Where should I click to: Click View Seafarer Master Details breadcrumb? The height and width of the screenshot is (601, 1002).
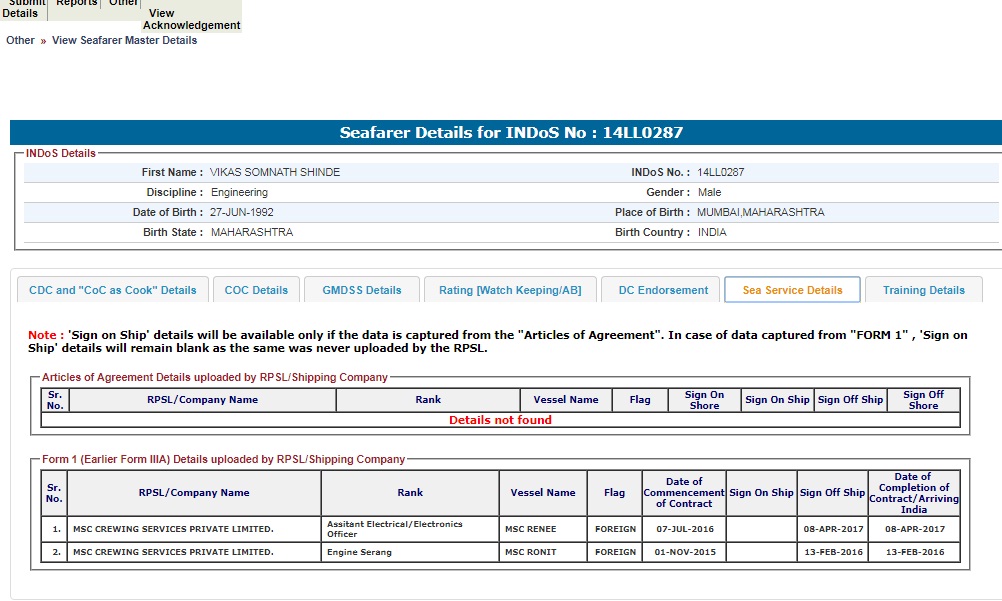pyautogui.click(x=124, y=41)
